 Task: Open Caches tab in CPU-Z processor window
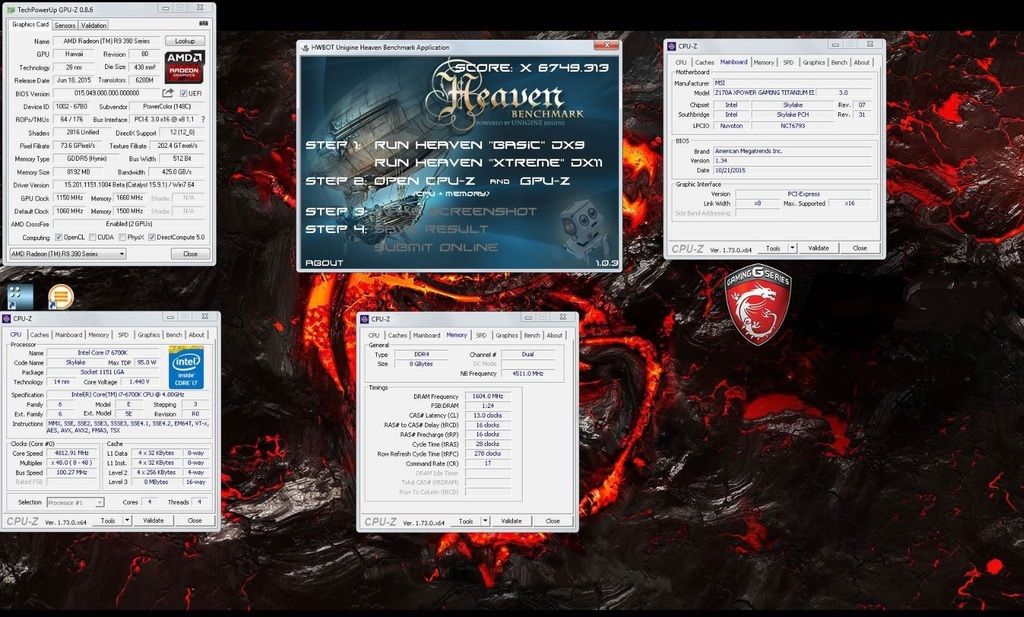pos(40,335)
